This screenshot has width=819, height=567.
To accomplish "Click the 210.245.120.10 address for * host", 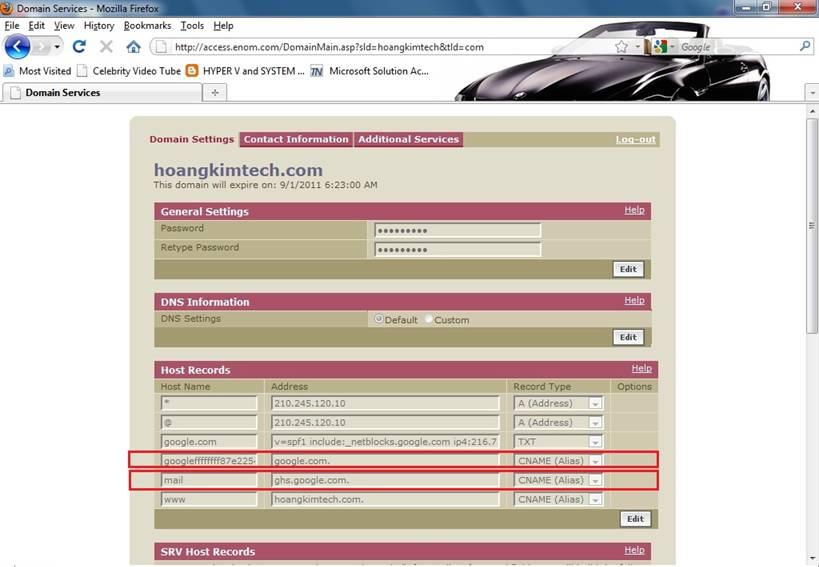I will [385, 403].
